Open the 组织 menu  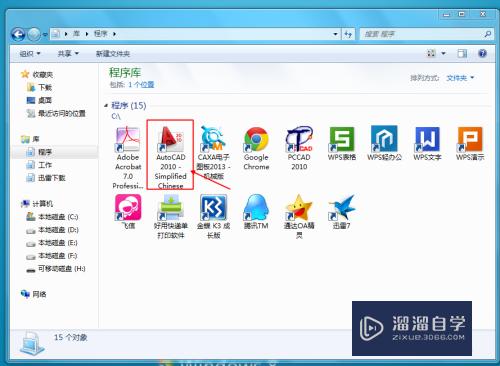[30, 53]
